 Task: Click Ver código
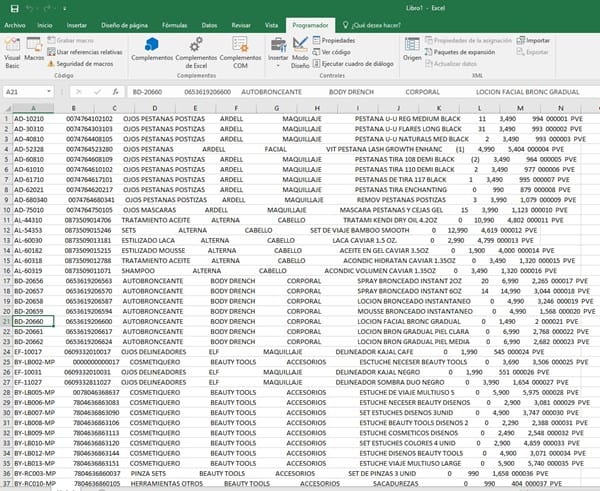[x=331, y=52]
